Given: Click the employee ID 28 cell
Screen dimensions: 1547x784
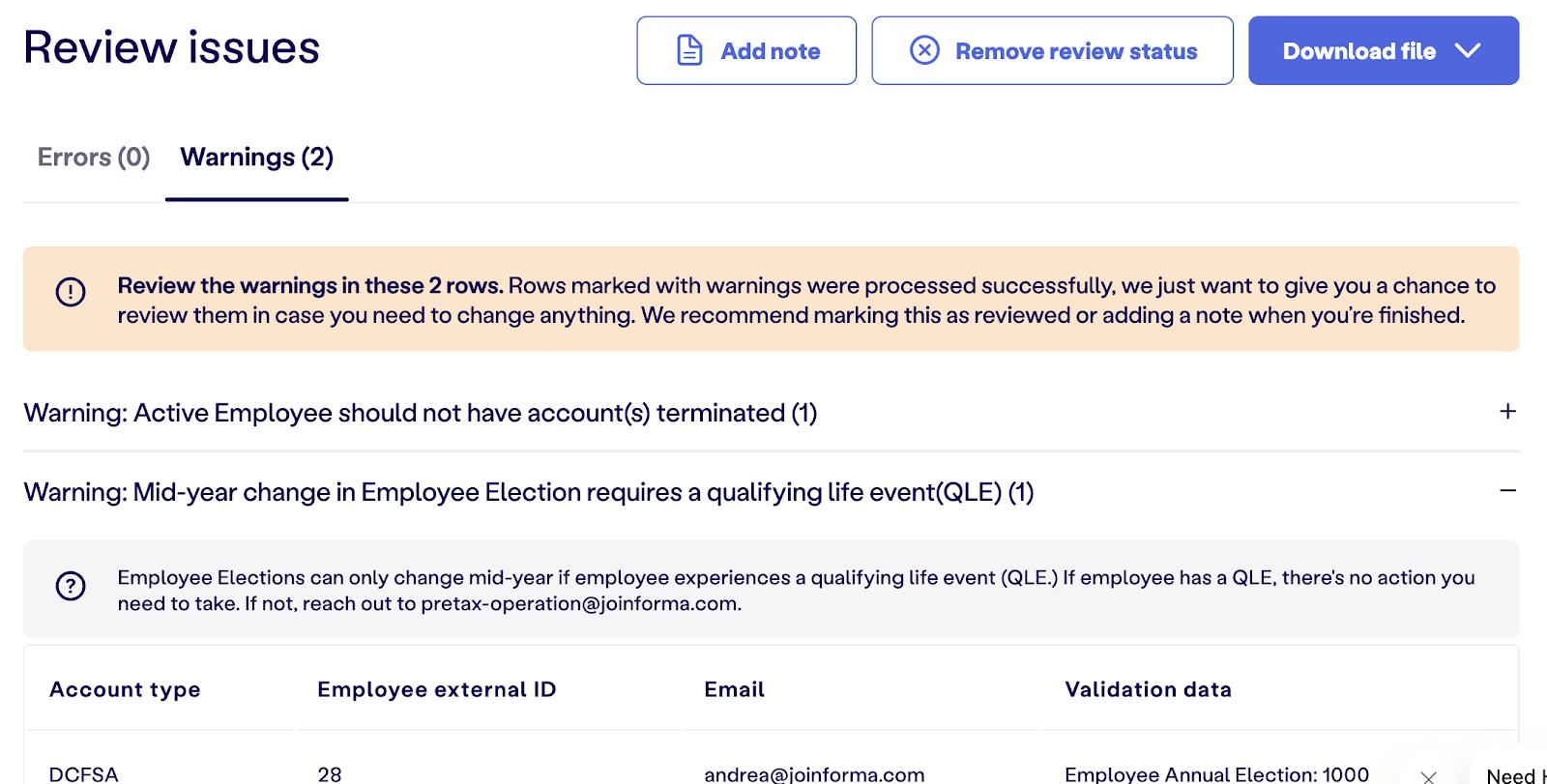Looking at the screenshot, I should click(330, 774).
